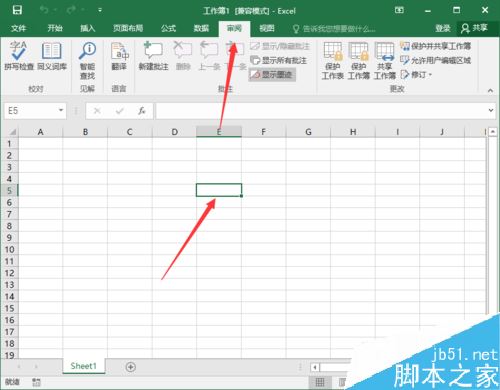Go to 上一条 previous comment

(209, 56)
